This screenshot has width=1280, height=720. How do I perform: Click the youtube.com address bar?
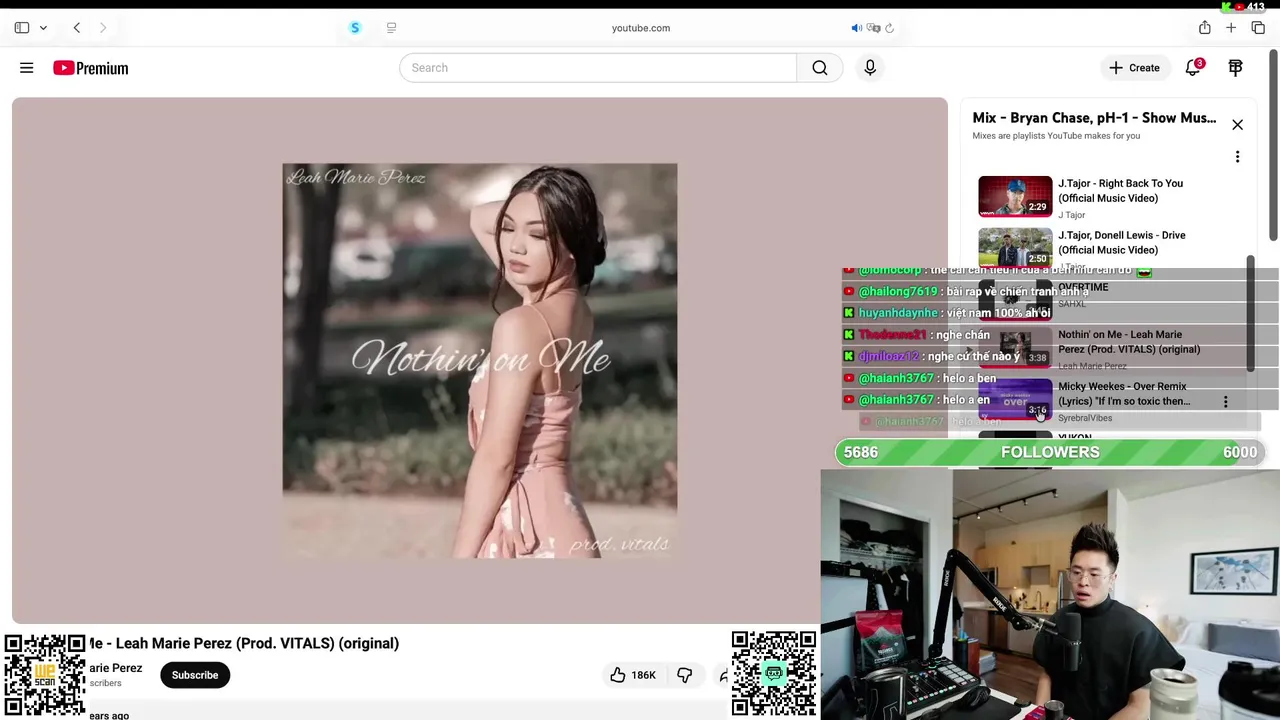point(641,28)
